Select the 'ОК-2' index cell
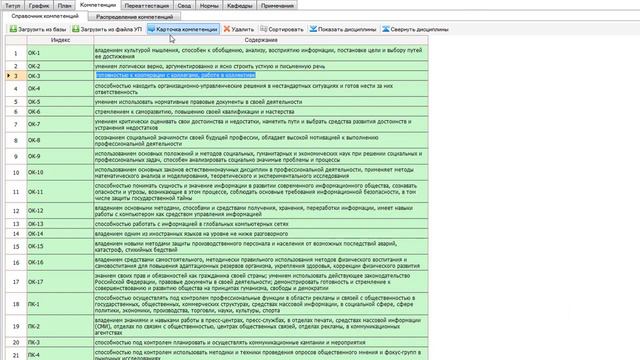Image resolution: width=640 pixels, height=360 pixels. coord(60,66)
